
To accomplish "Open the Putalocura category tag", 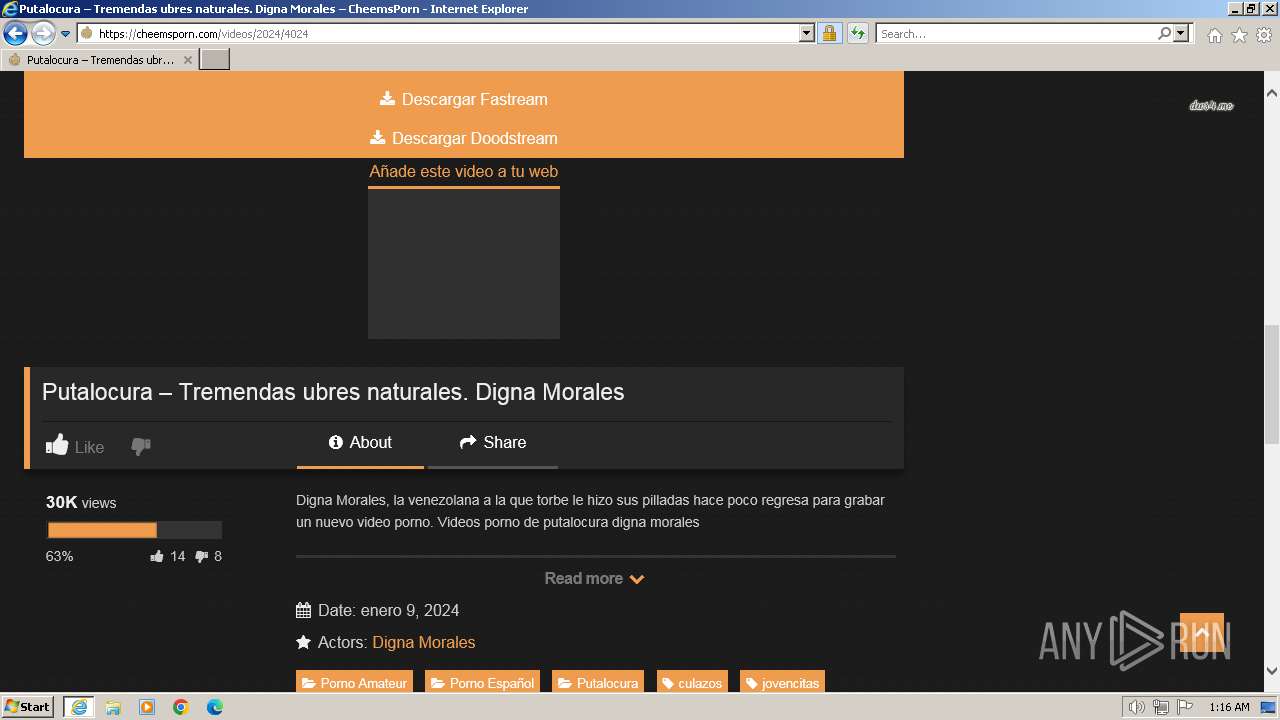I will point(598,683).
